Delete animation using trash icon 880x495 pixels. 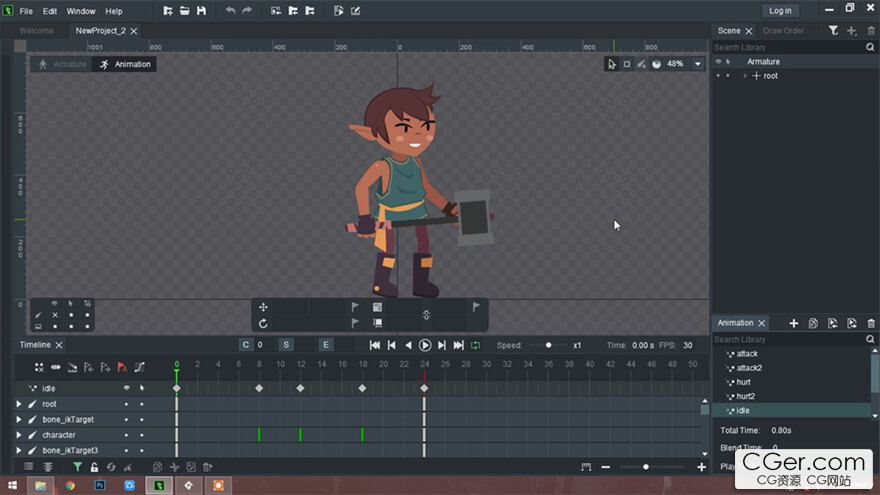click(x=871, y=323)
